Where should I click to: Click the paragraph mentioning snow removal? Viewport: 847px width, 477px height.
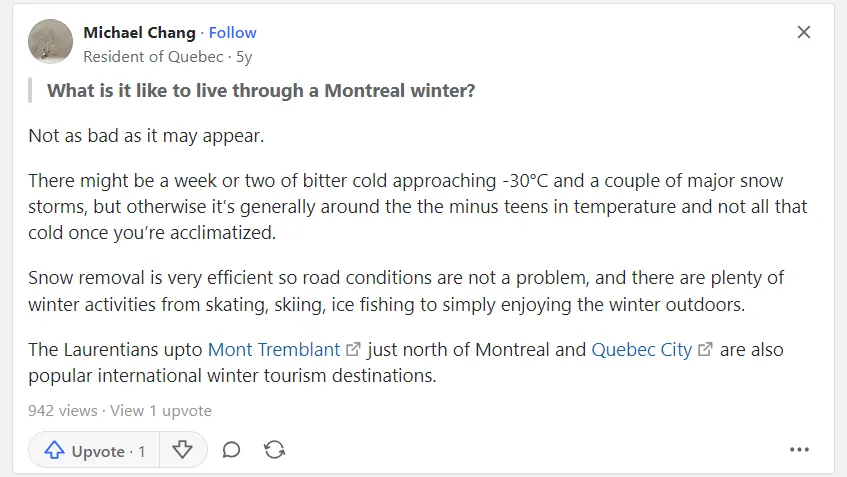(406, 291)
